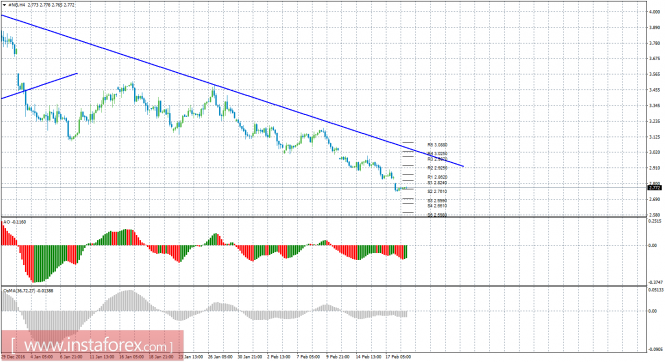Click the current price tag 2.772

[x=654, y=187]
